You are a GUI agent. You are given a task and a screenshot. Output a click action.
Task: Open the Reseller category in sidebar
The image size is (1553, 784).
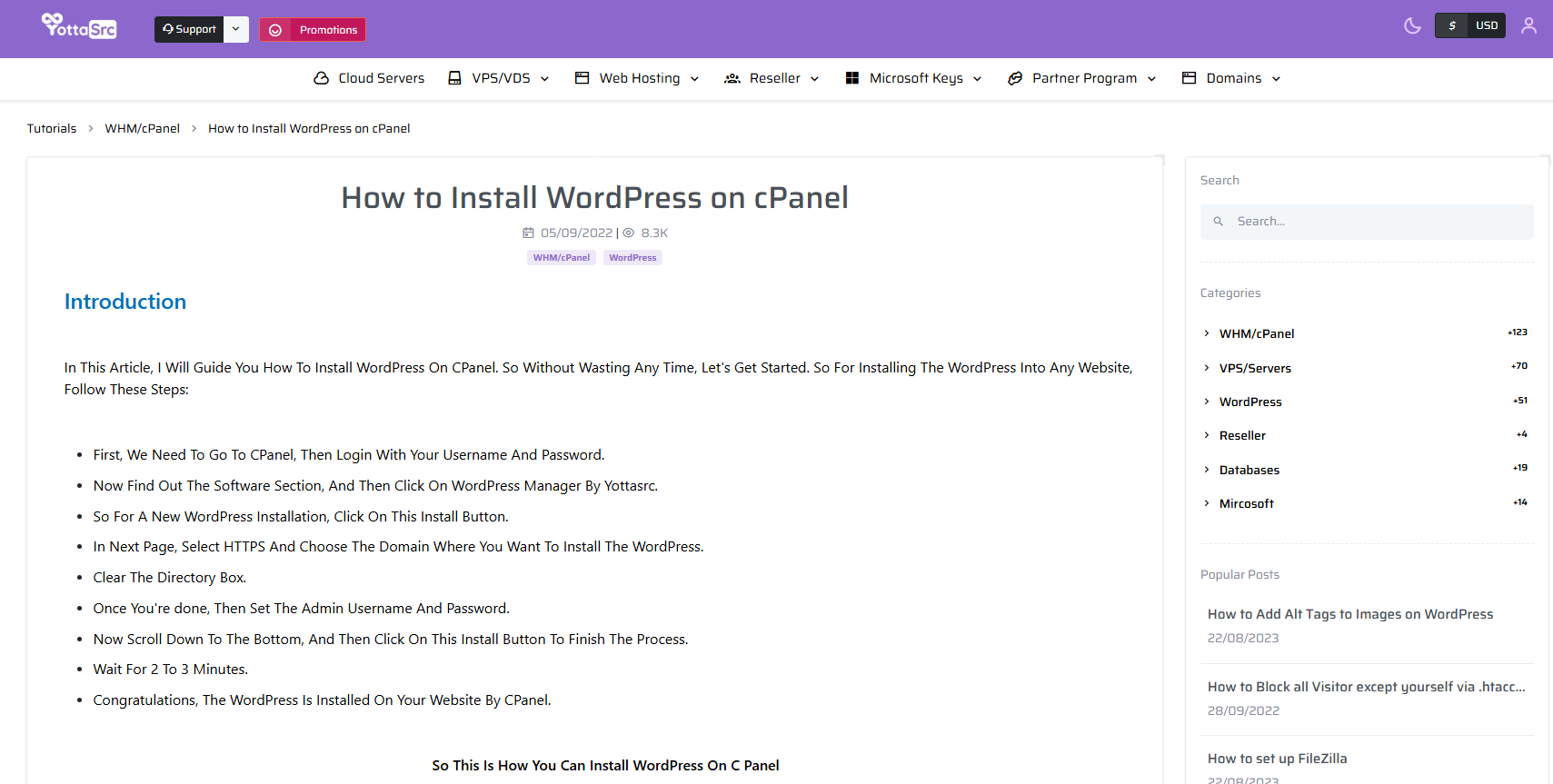(x=1242, y=435)
